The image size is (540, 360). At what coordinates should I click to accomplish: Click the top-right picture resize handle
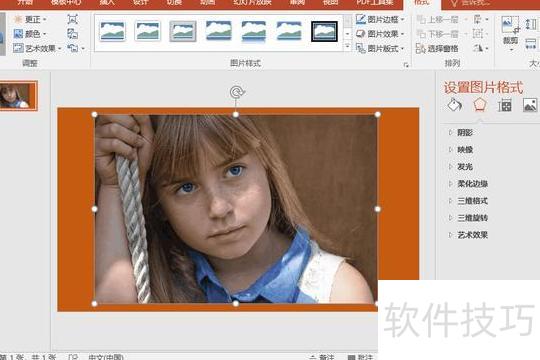click(x=377, y=114)
